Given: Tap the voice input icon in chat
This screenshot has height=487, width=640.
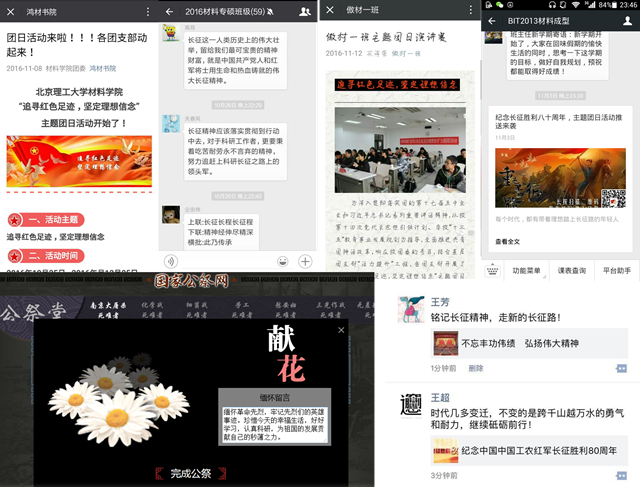Looking at the screenshot, I should 170,261.
